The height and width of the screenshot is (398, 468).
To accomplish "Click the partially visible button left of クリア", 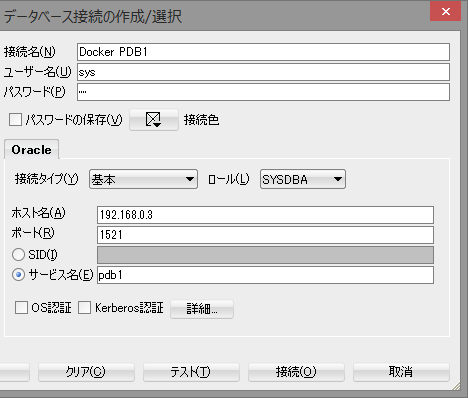I will coord(15,372).
